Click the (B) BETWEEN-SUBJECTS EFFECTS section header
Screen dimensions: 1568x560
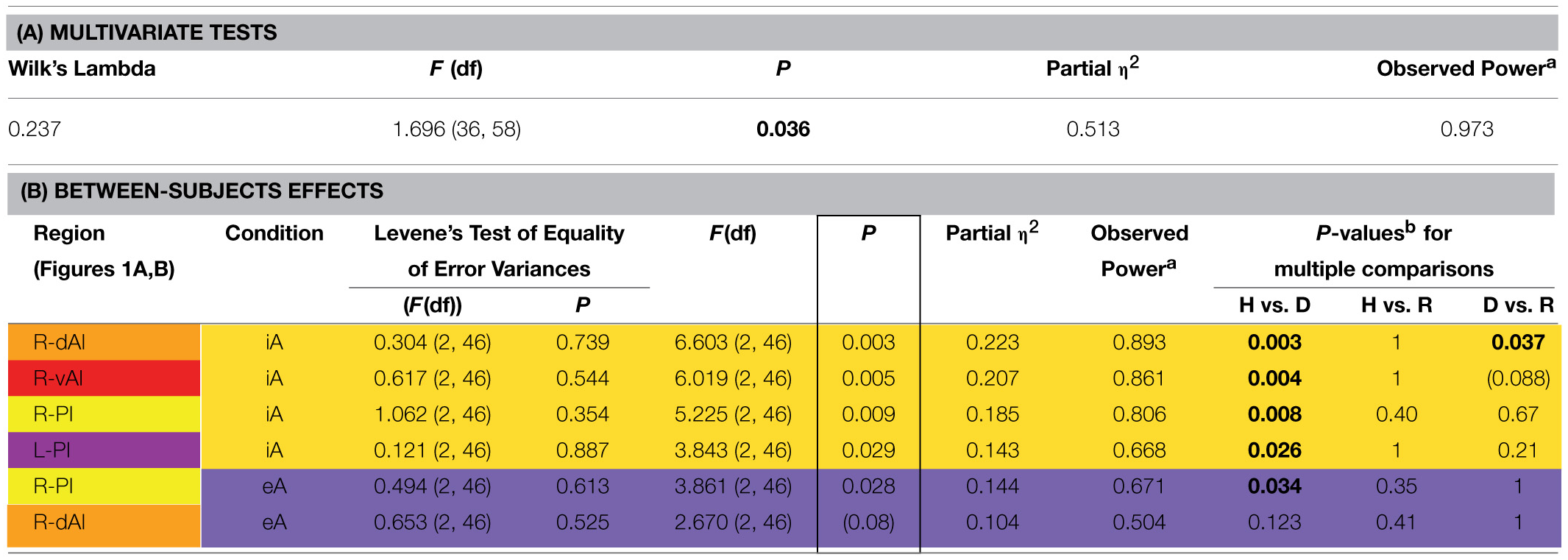pyautogui.click(x=202, y=191)
